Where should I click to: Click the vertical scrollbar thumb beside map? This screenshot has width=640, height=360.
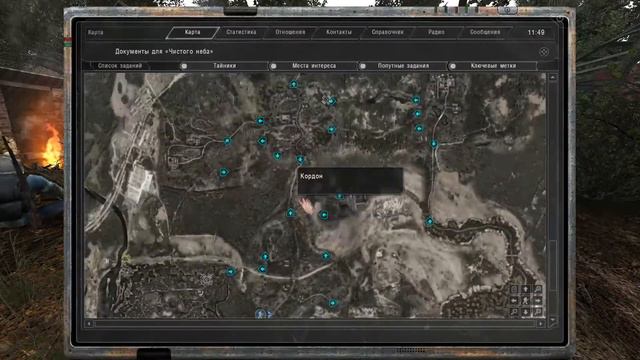[553, 265]
